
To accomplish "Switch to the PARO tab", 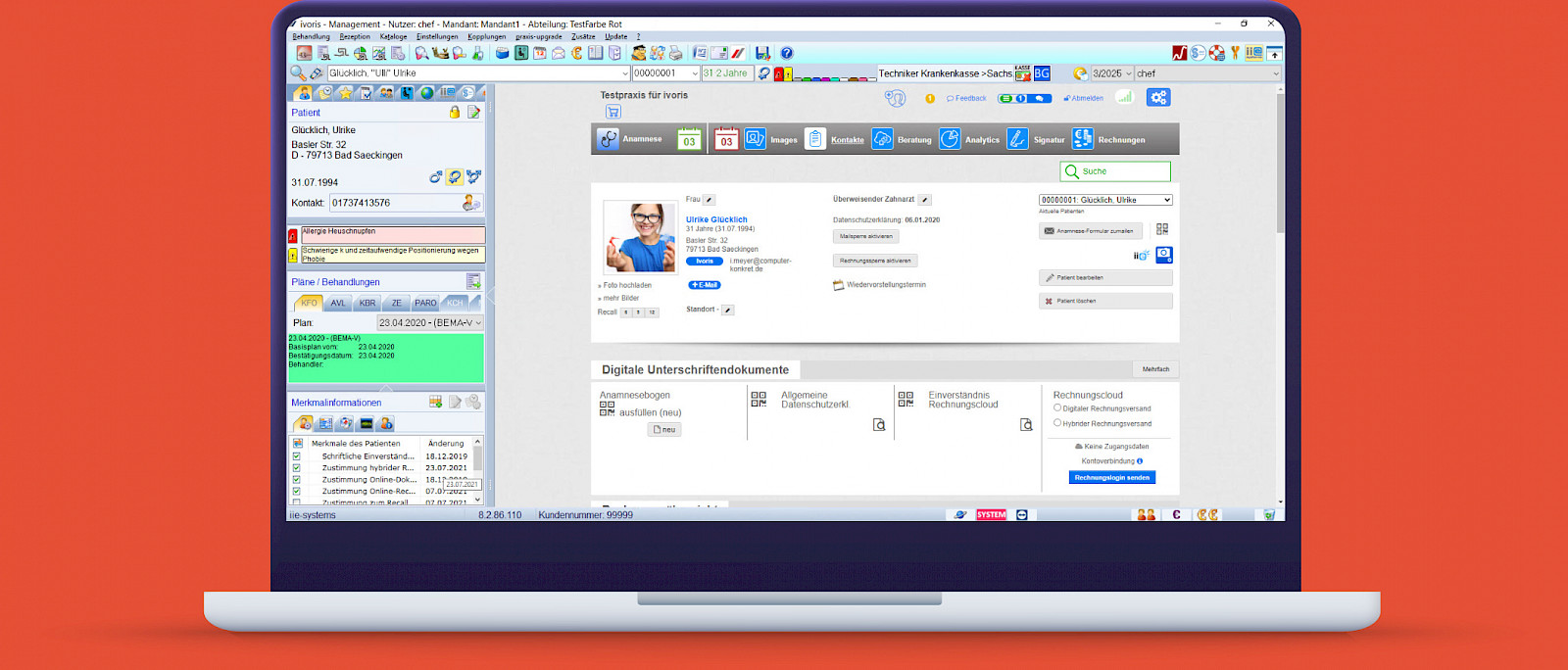I will pos(425,303).
